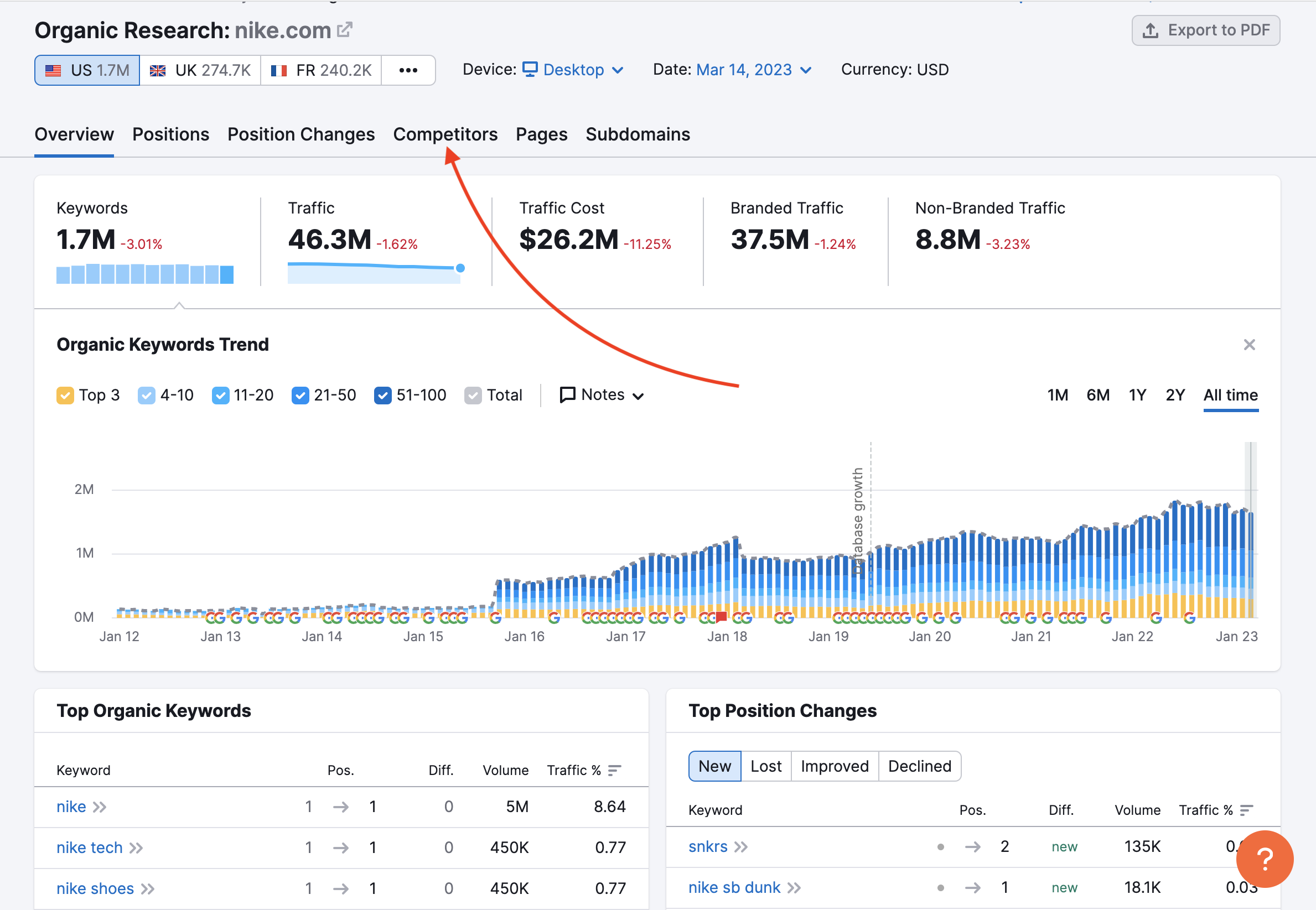Open the Notes dropdown
1316x910 pixels.
point(602,395)
